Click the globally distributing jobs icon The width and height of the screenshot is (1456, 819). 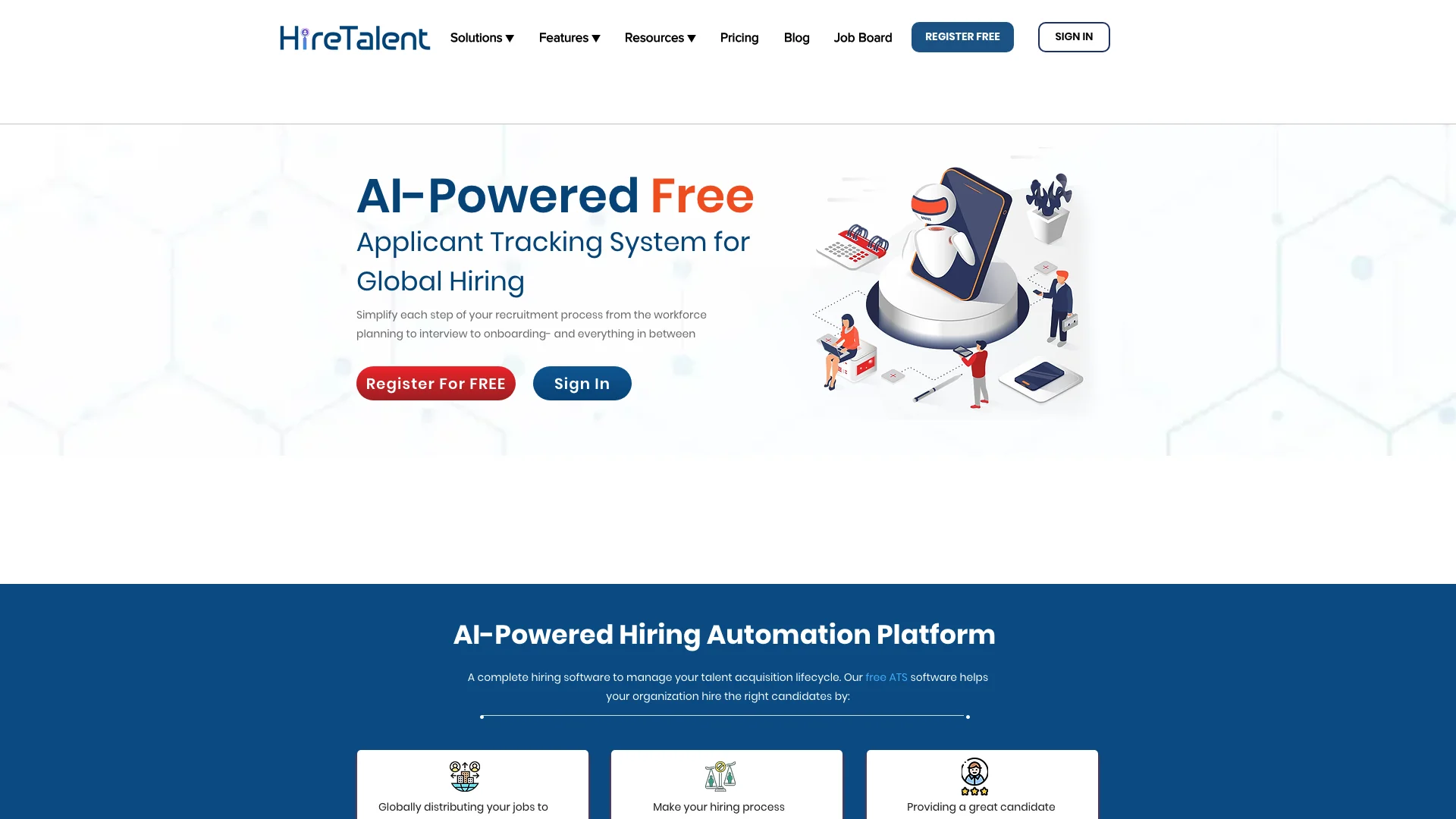(465, 776)
